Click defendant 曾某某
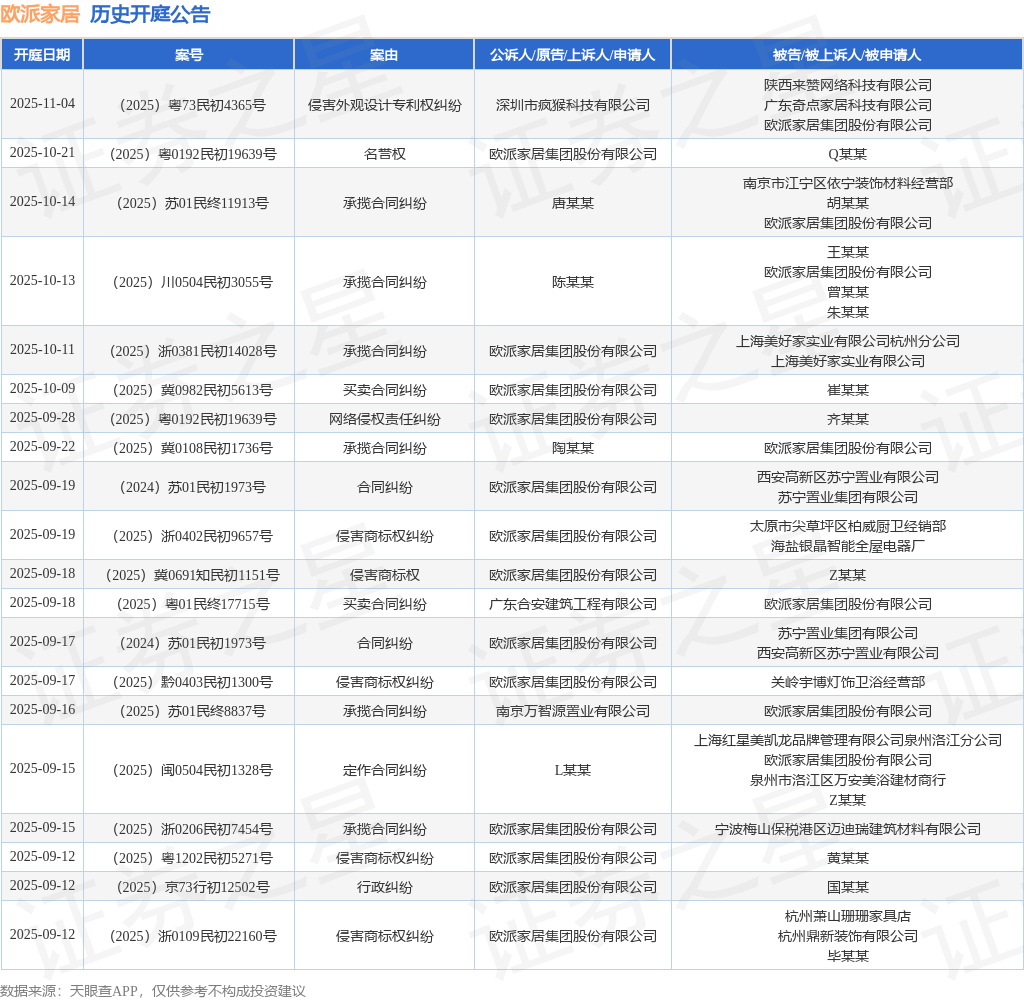This screenshot has width=1024, height=1000. pyautogui.click(x=848, y=292)
